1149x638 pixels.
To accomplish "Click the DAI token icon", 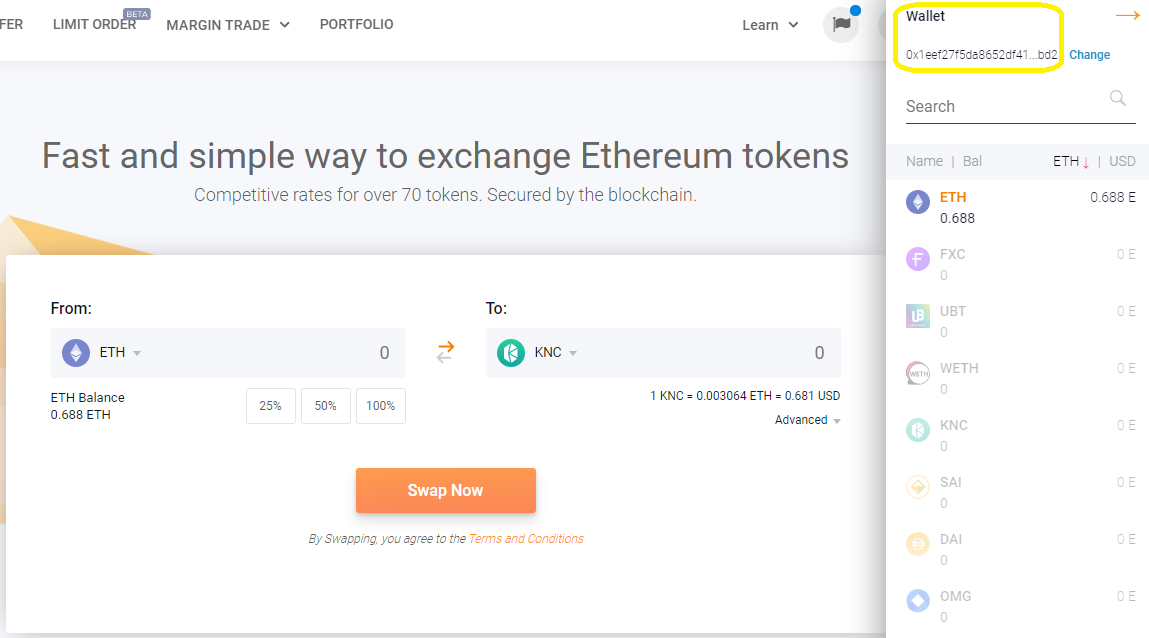I will [917, 543].
